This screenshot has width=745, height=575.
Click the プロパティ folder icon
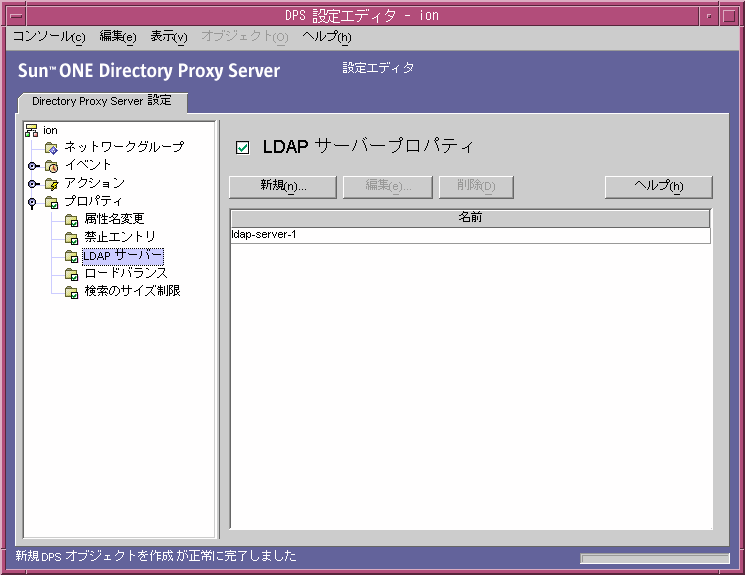pos(51,202)
